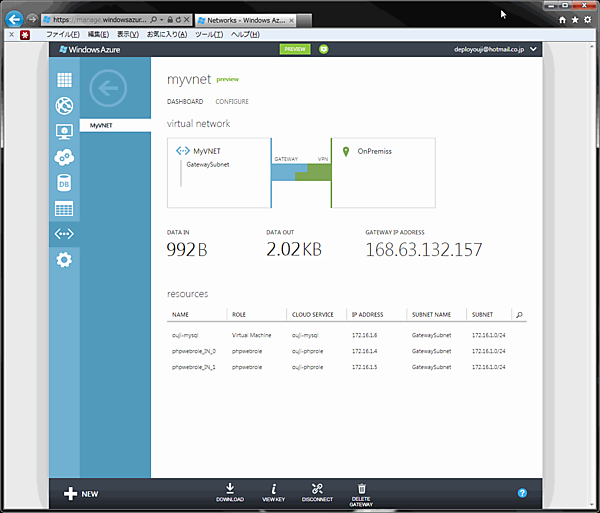Open Storage table icon in sidebar
This screenshot has height=513, width=600.
coord(64,209)
